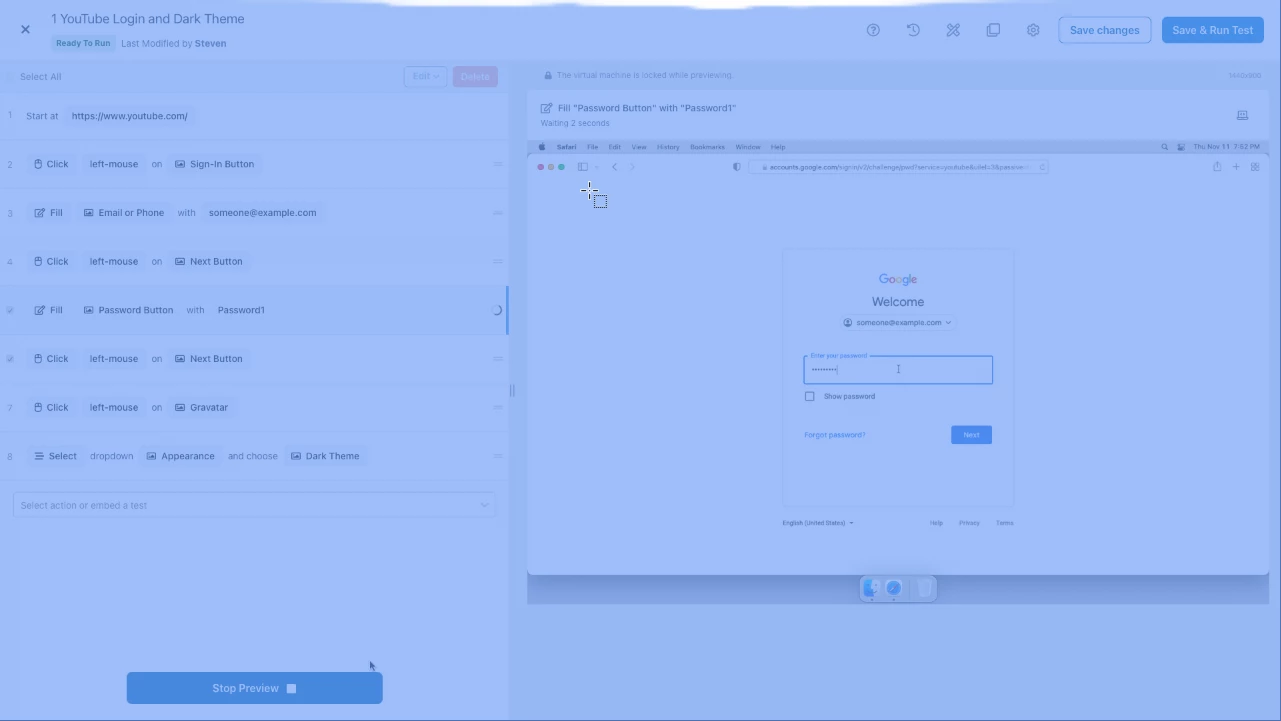Select Next Button element in step 4

[208, 261]
